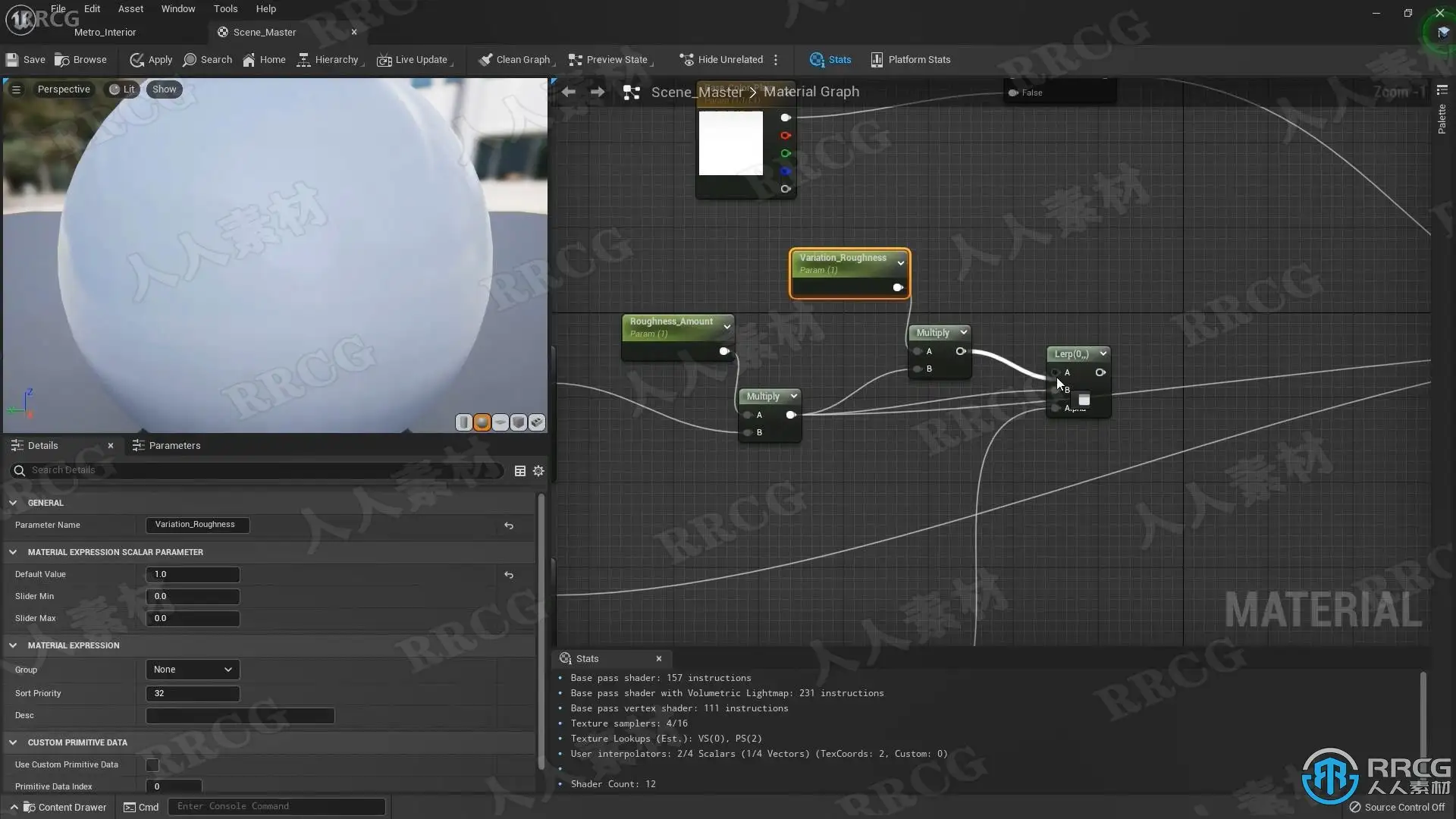Toggle Live Update option
Viewport: 1456px width, 819px height.
tap(413, 60)
